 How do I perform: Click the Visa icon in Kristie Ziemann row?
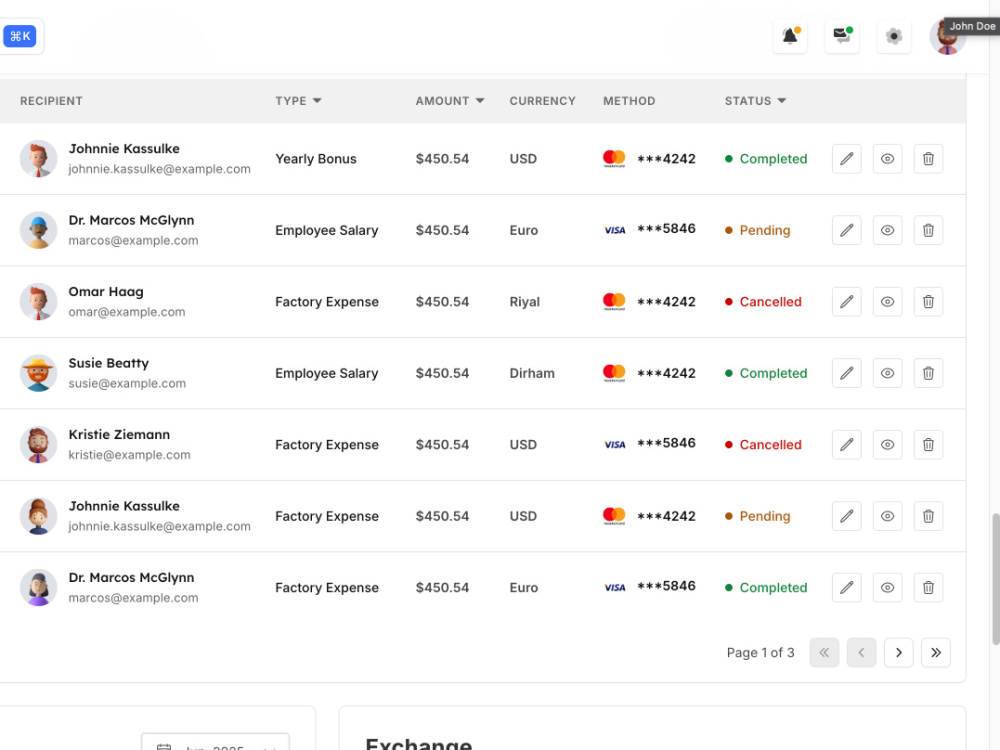coord(615,445)
